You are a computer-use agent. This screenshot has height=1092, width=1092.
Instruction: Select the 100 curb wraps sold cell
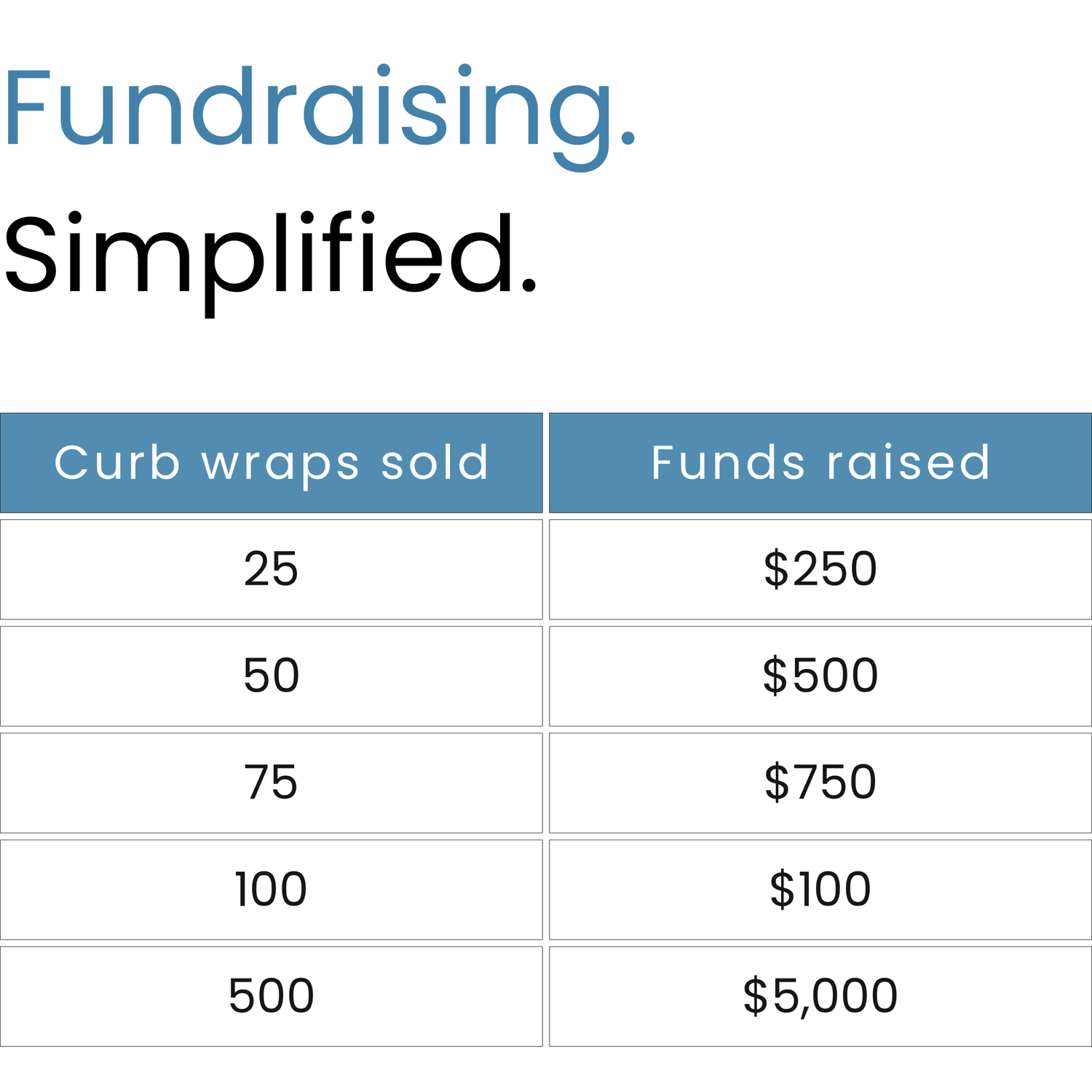[271, 890]
